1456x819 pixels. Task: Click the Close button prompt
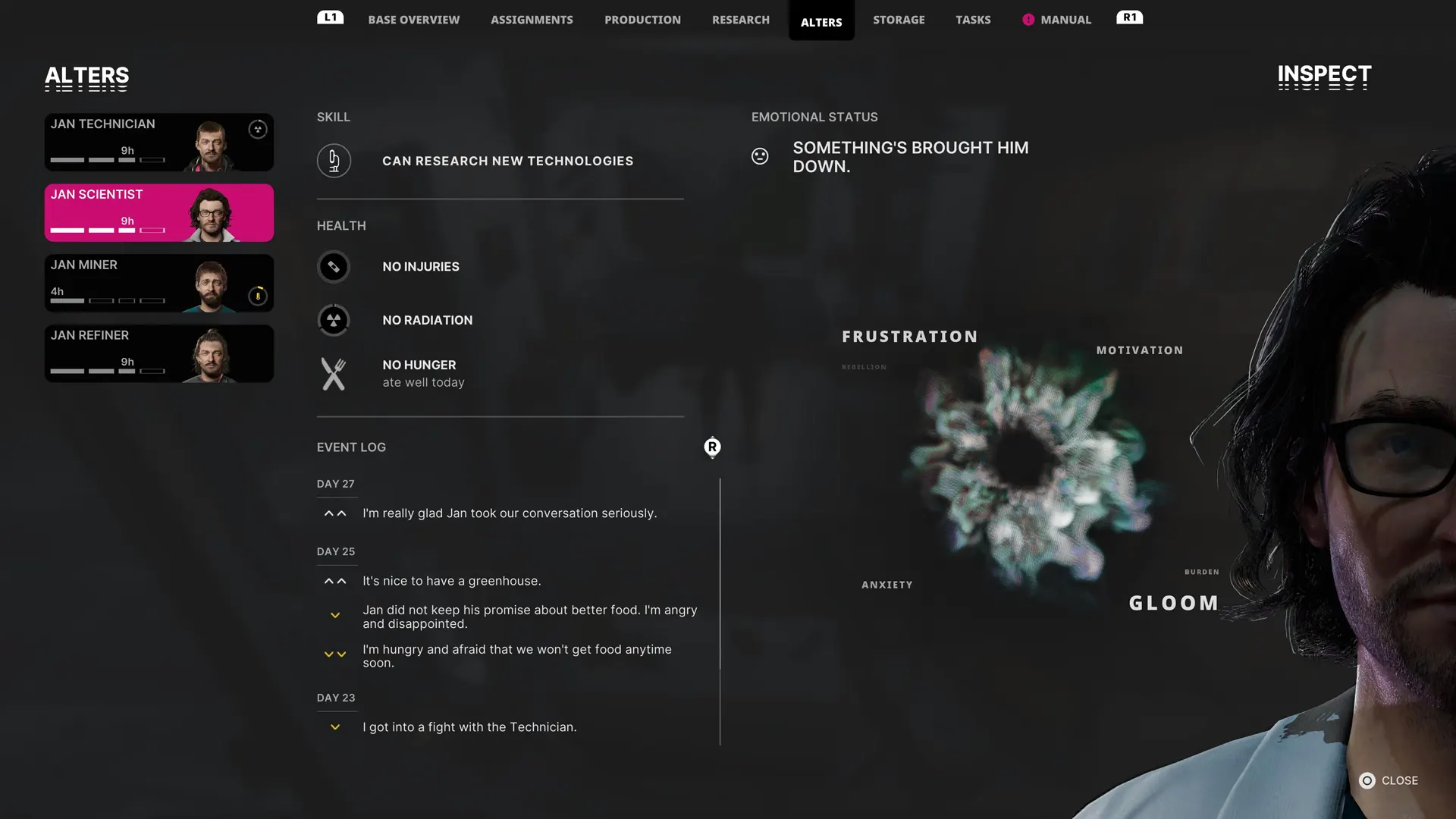(x=1389, y=780)
